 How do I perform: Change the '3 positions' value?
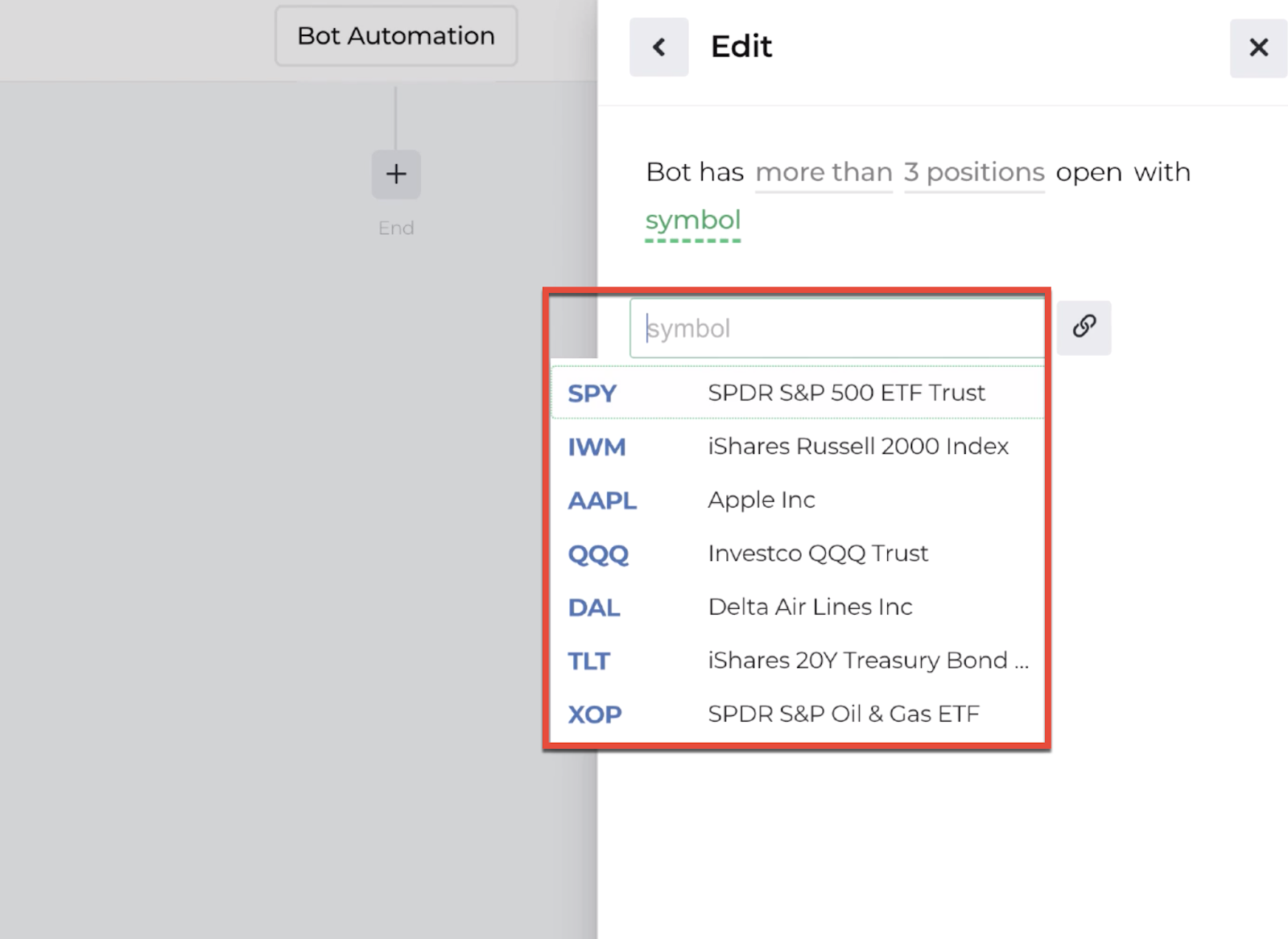click(x=974, y=172)
